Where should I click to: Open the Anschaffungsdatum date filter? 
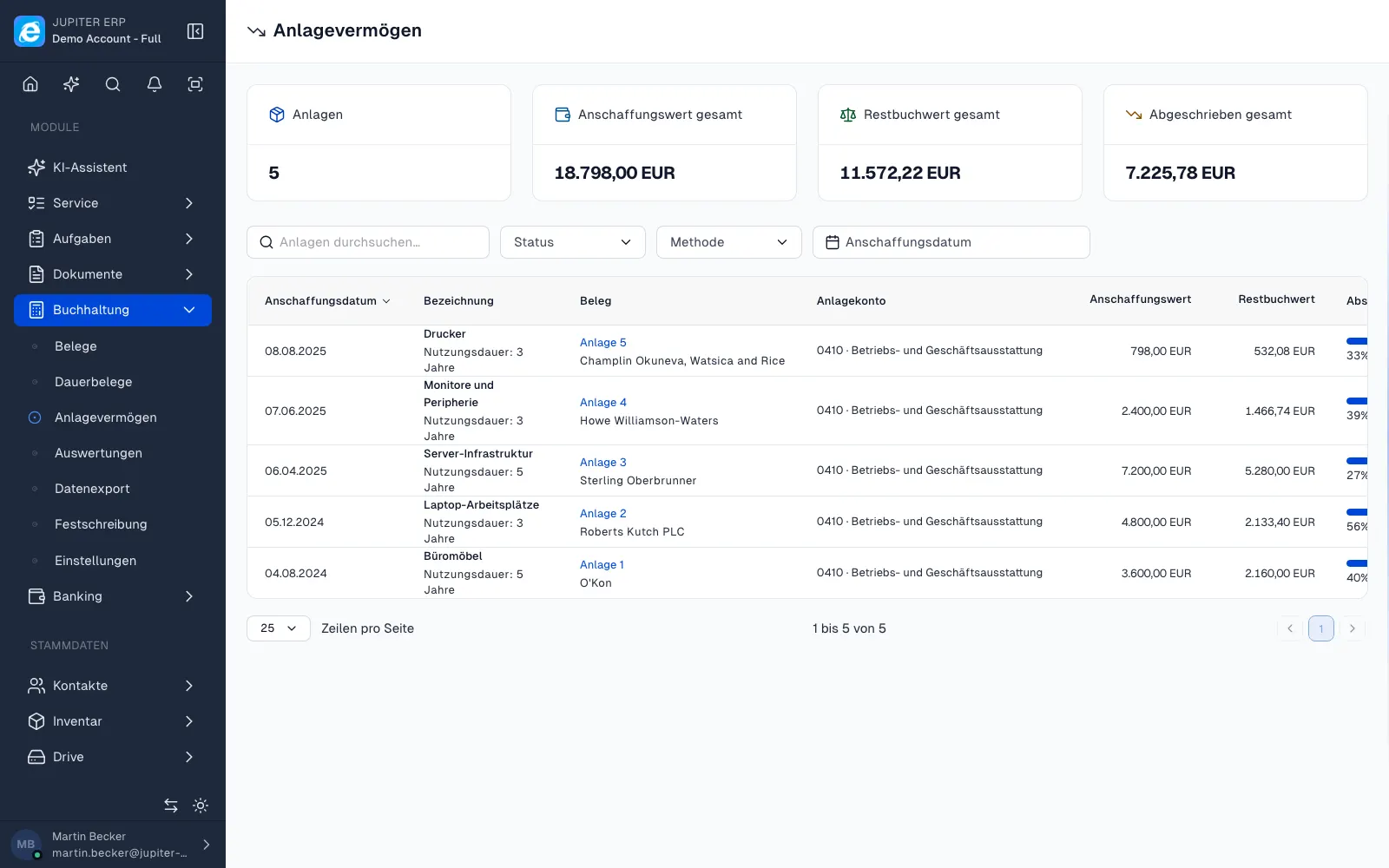[951, 242]
